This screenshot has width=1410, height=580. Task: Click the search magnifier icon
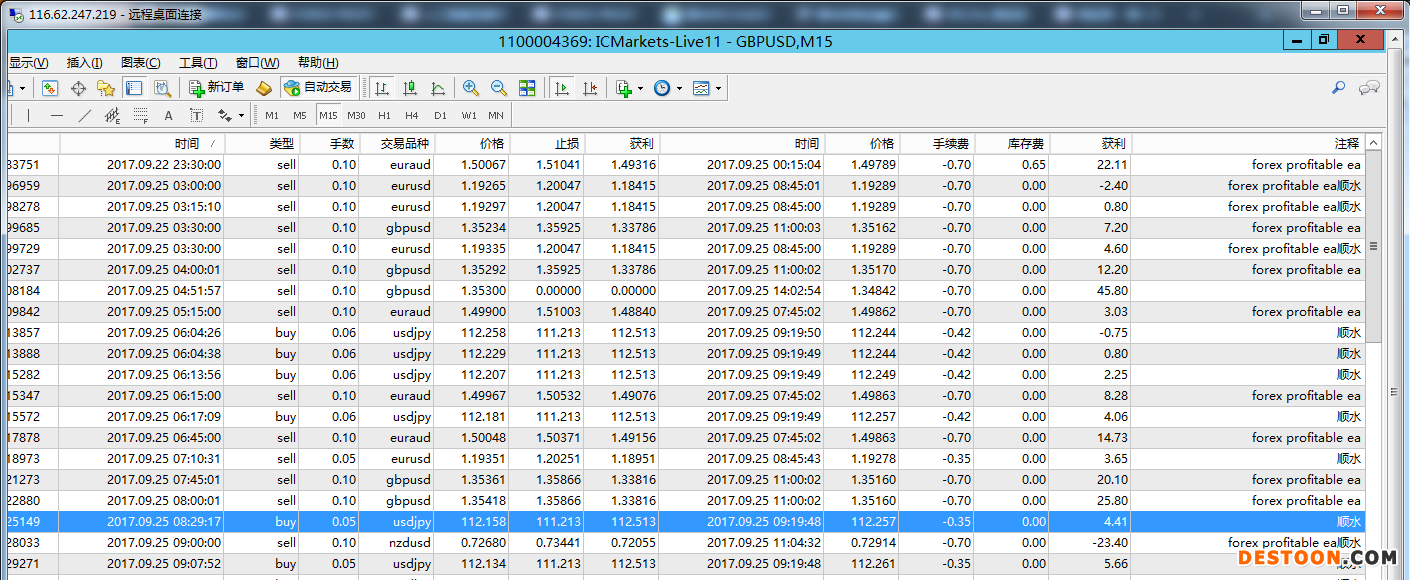coord(1338,88)
